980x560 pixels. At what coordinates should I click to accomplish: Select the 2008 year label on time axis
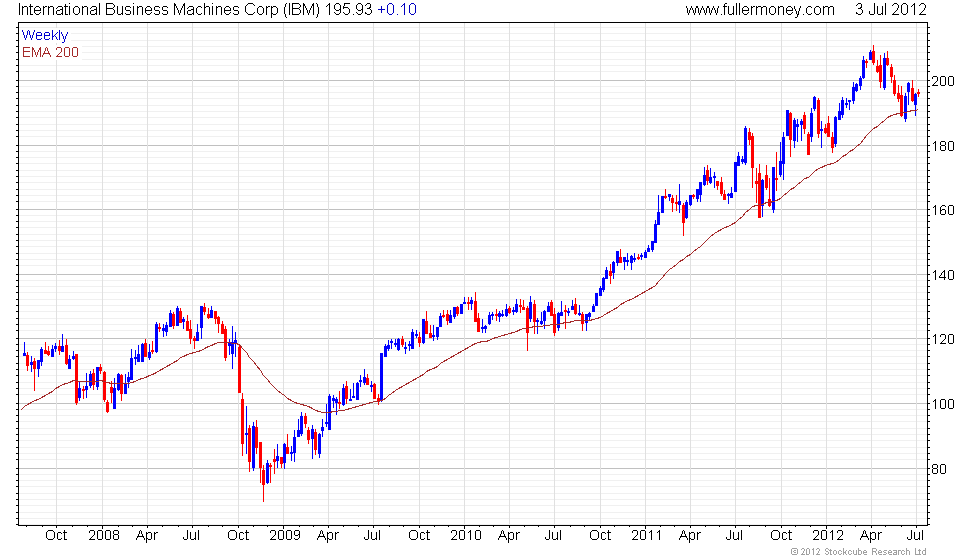point(104,536)
